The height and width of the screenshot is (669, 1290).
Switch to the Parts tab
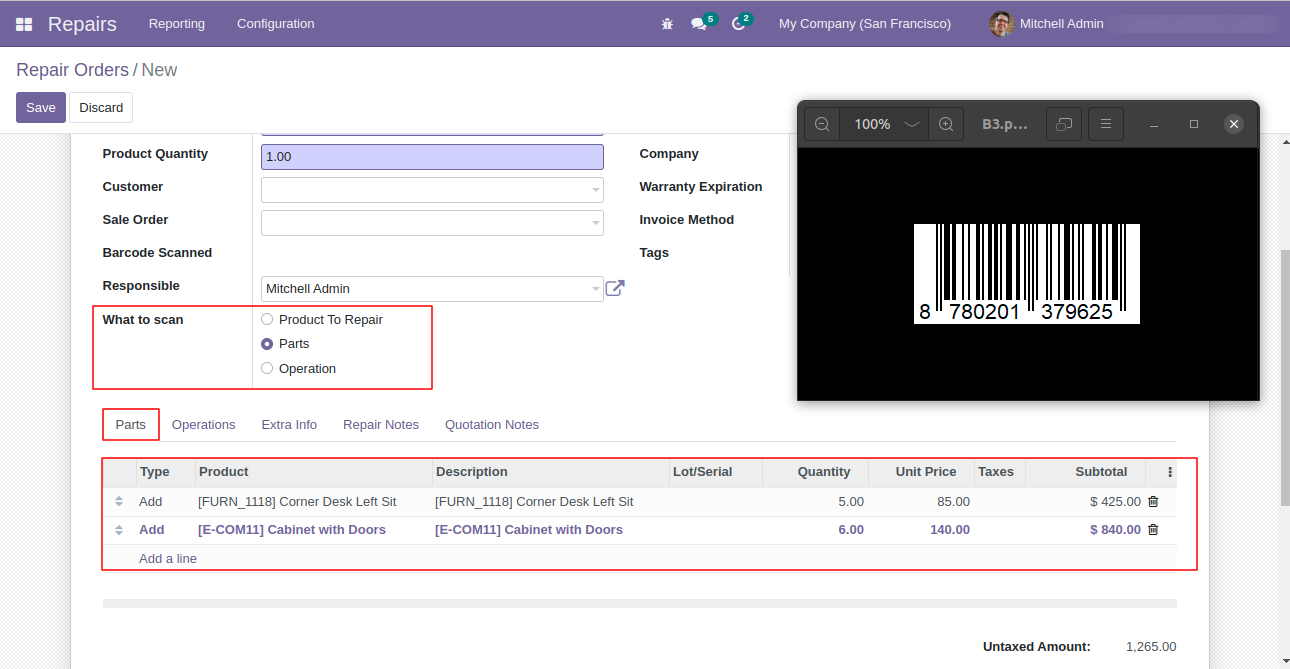(131, 425)
